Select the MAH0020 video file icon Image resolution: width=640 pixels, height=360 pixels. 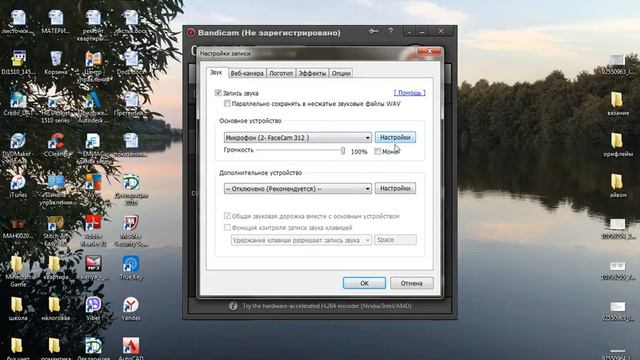pyautogui.click(x=18, y=227)
